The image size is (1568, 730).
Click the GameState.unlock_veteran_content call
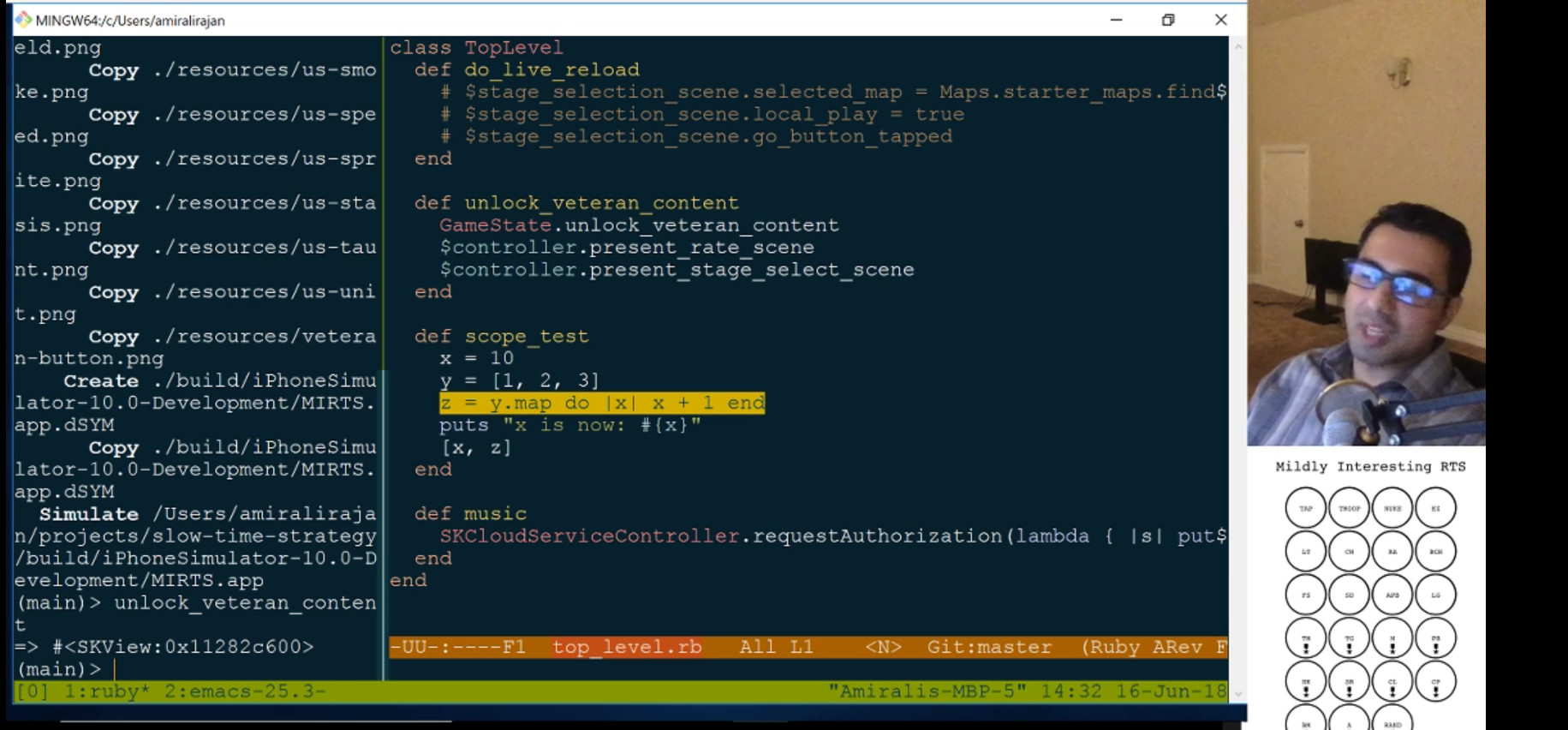point(639,225)
